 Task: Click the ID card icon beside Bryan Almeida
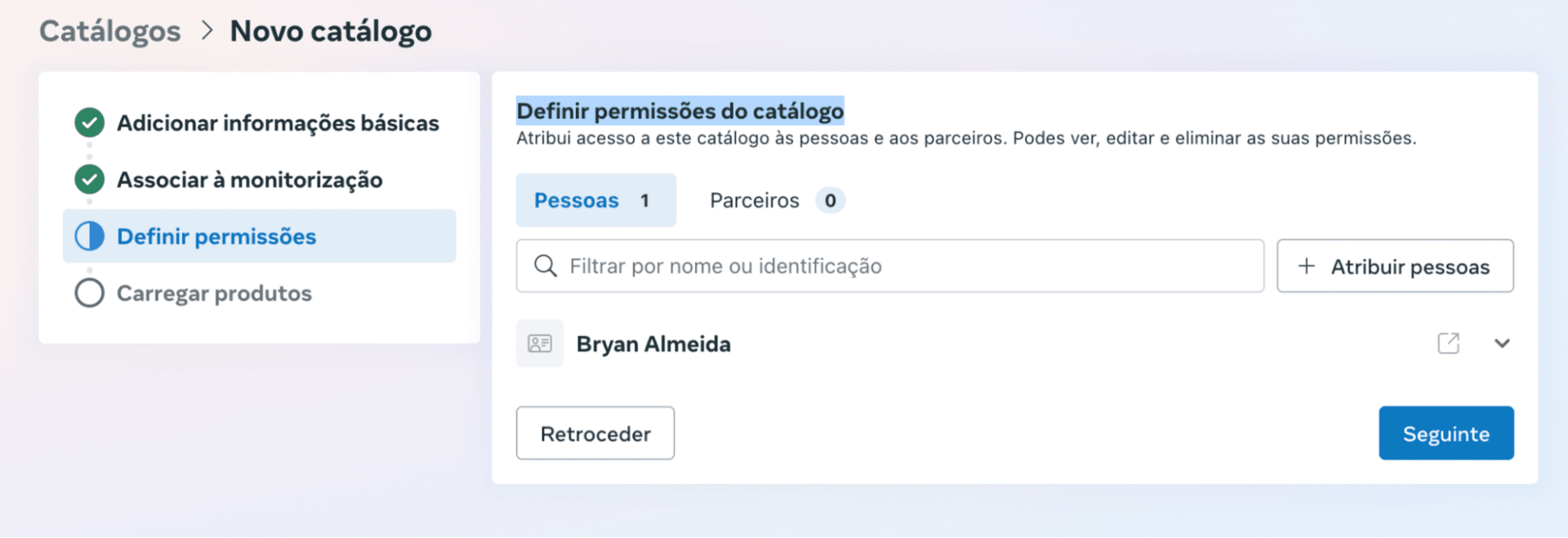point(540,344)
